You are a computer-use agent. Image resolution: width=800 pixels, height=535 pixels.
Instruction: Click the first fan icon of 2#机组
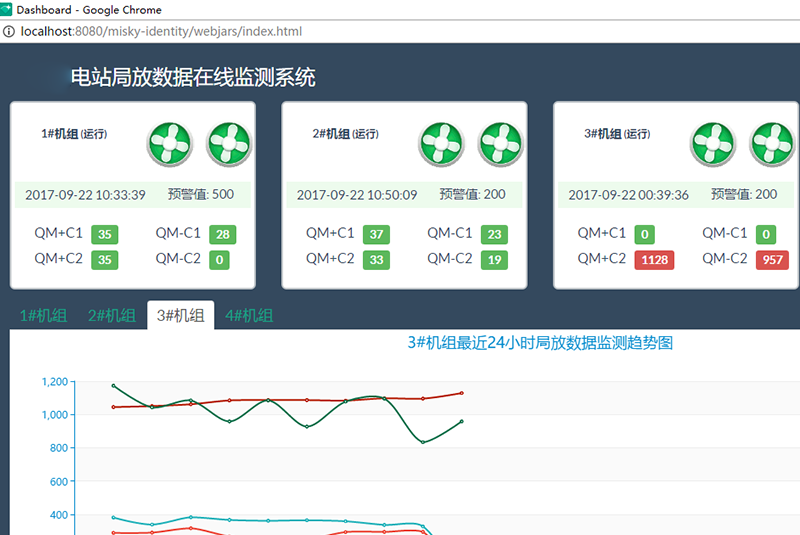click(442, 144)
